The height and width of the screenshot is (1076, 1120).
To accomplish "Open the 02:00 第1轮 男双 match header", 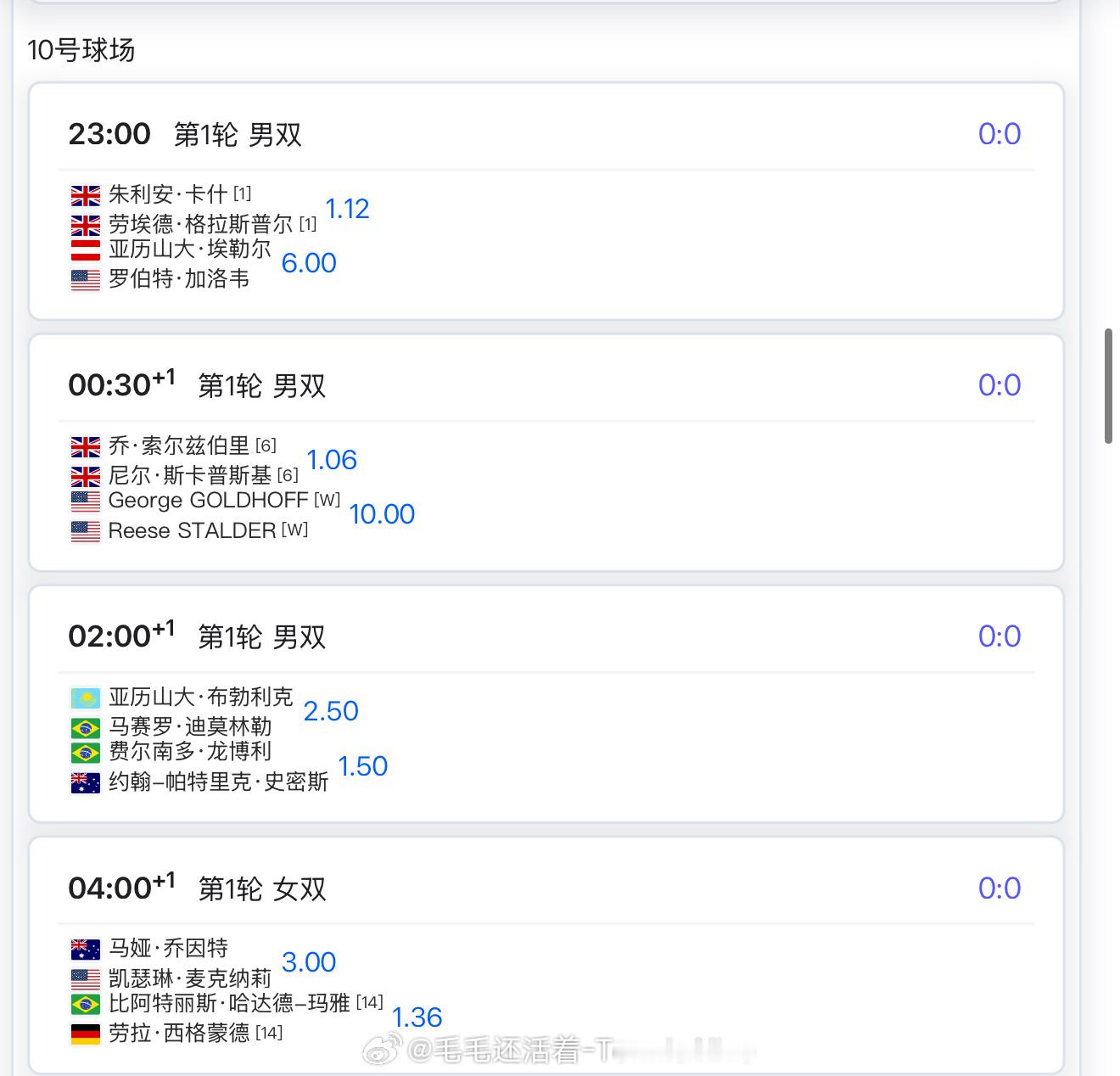I will pyautogui.click(x=197, y=636).
